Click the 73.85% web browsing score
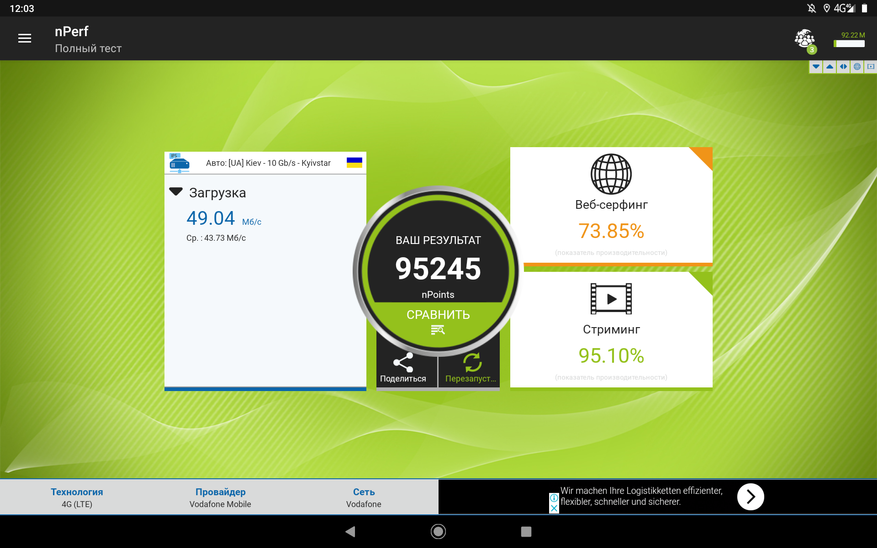The width and height of the screenshot is (877, 548). [x=611, y=231]
